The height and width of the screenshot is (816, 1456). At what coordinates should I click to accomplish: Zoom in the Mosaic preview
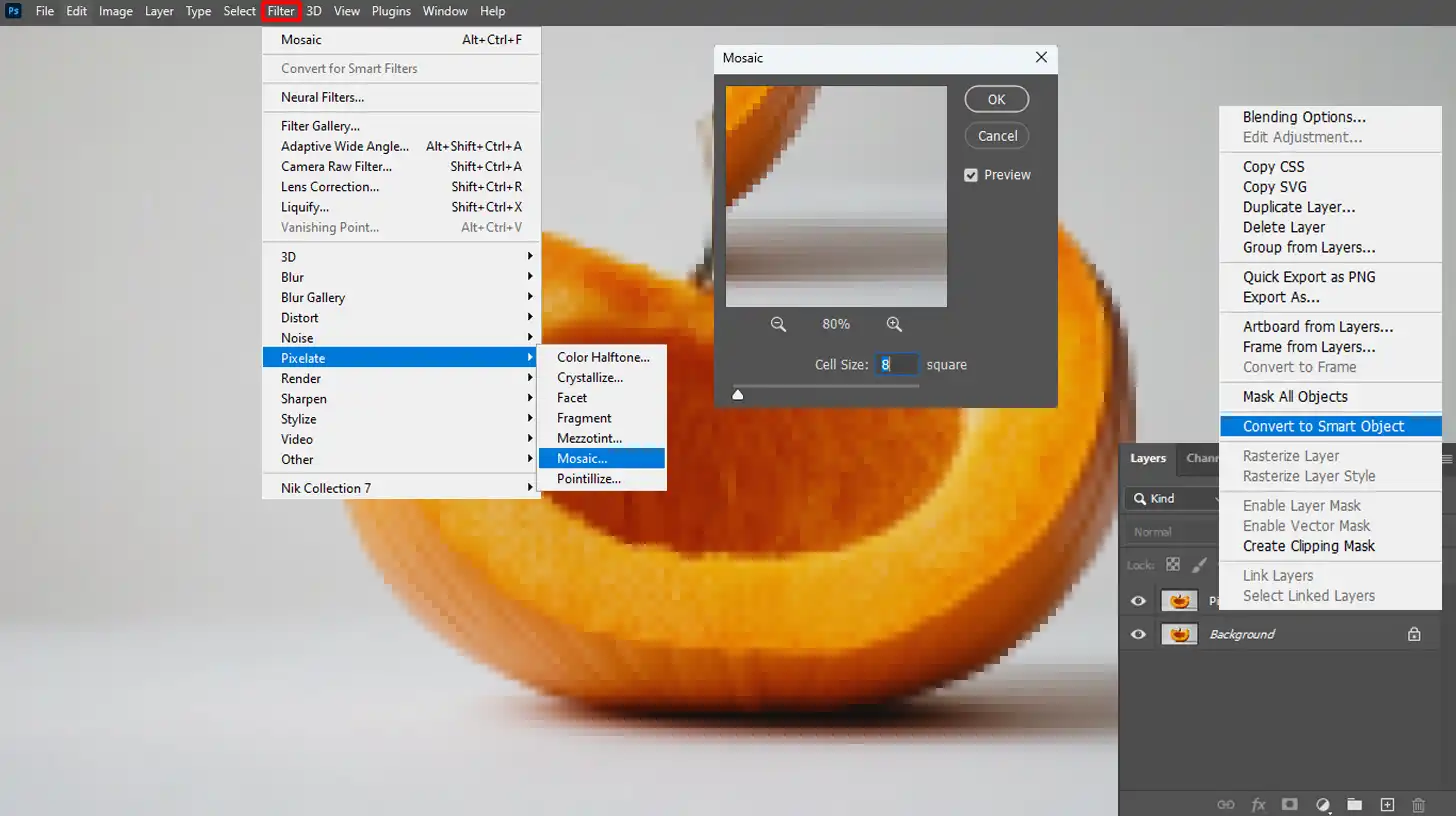[x=894, y=324]
